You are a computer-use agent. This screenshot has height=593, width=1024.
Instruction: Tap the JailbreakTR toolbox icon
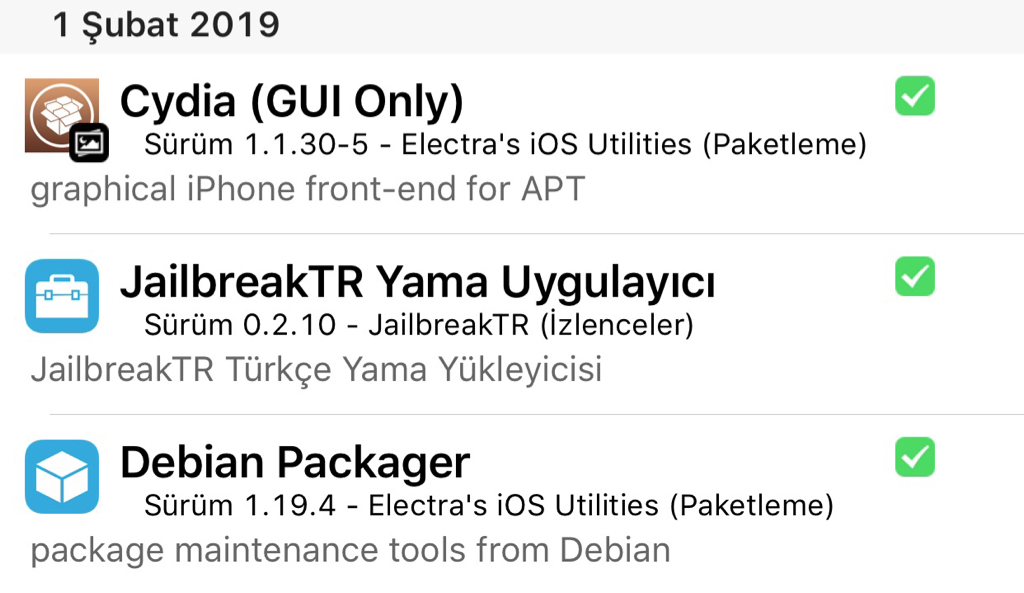tap(62, 296)
